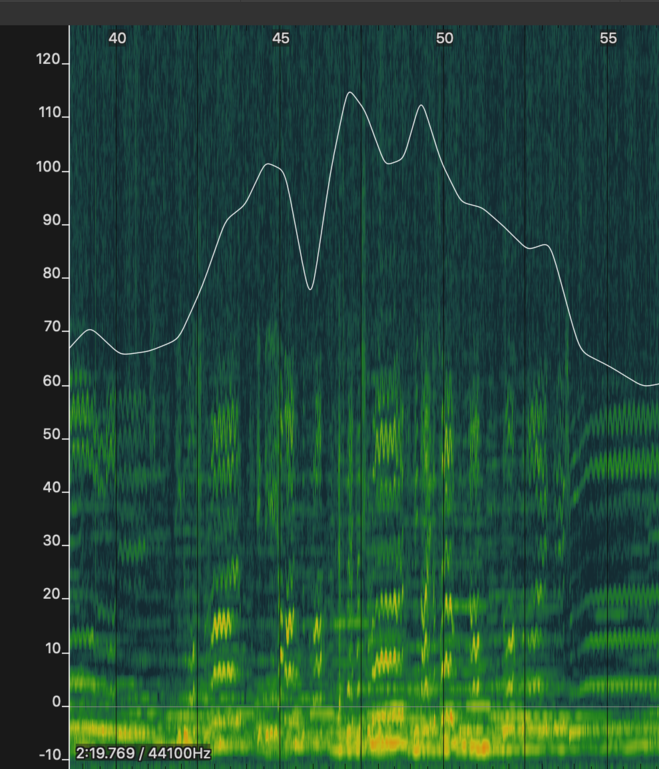659x769 pixels.
Task: Click the 110 tick on the vertical scale
Action: click(48, 115)
